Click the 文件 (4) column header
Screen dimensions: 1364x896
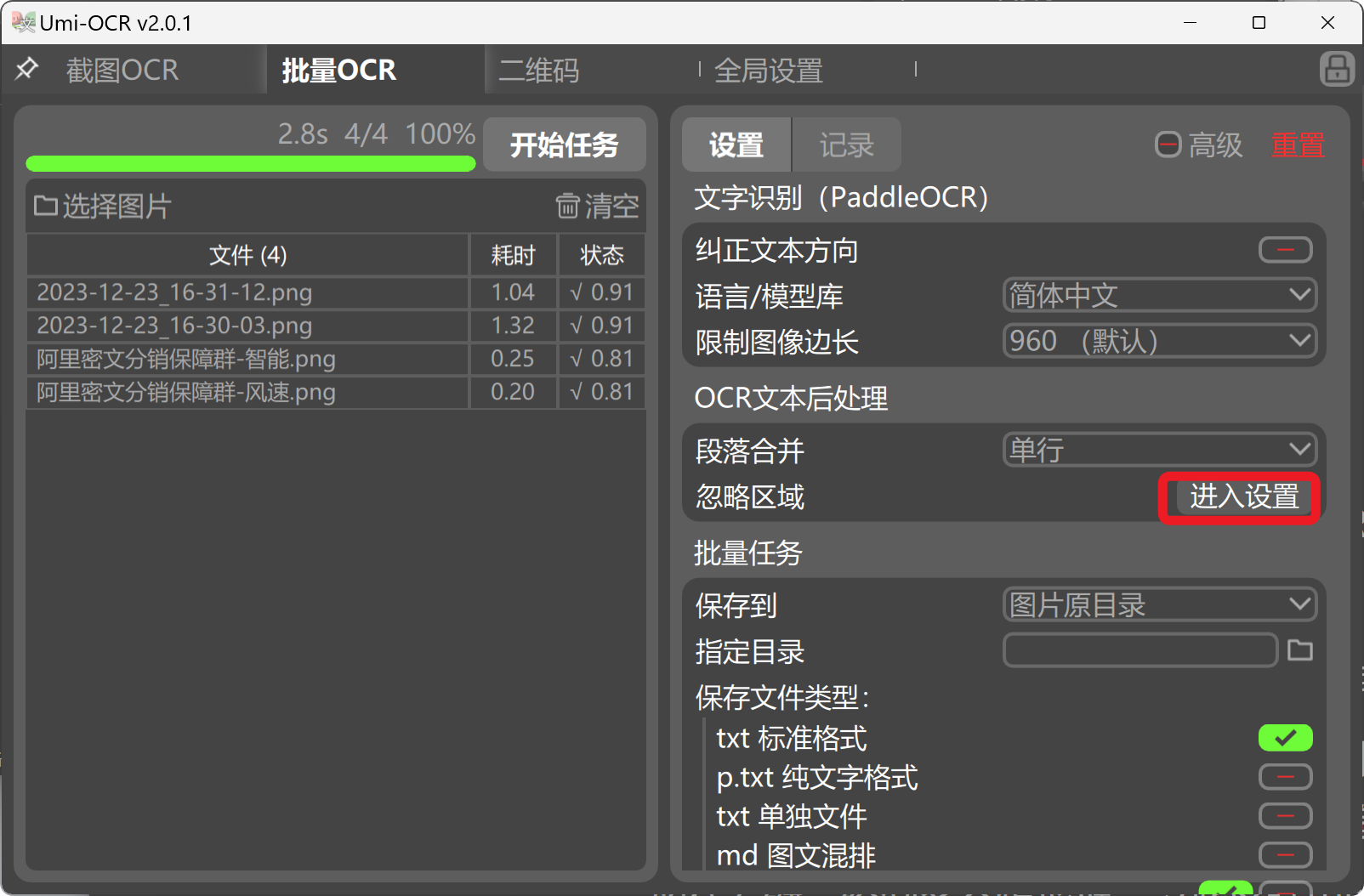coord(247,255)
